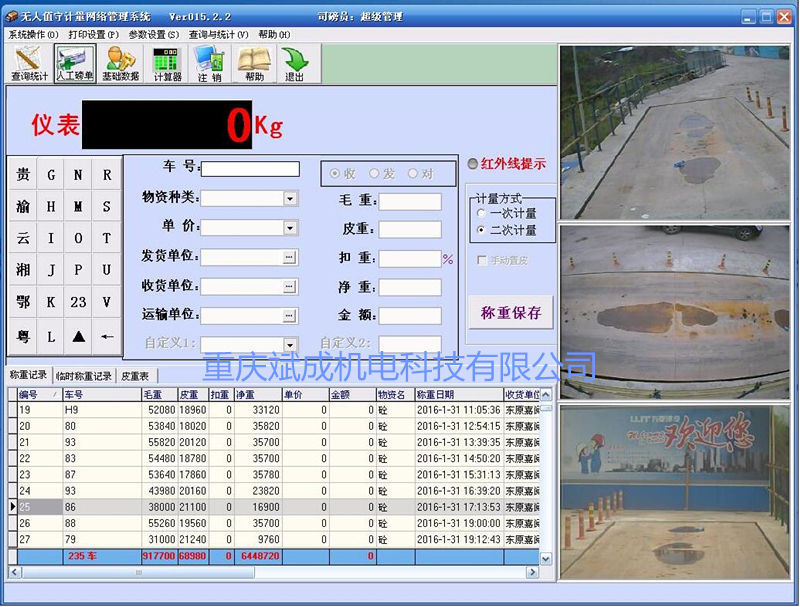
Task: Open the 系统操作(O) menu
Action: (33, 35)
